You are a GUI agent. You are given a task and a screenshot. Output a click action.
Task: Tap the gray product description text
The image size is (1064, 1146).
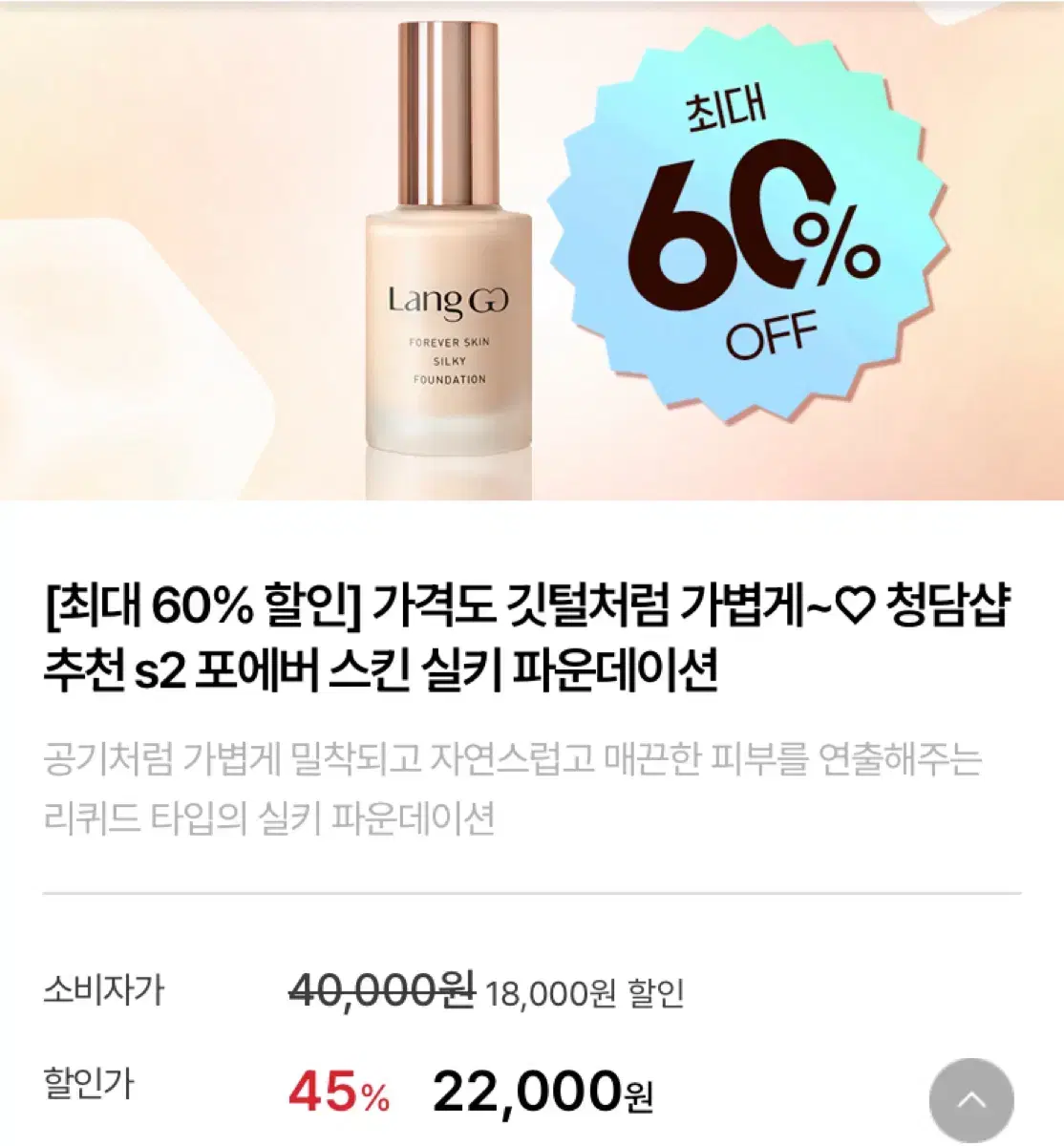point(513,788)
